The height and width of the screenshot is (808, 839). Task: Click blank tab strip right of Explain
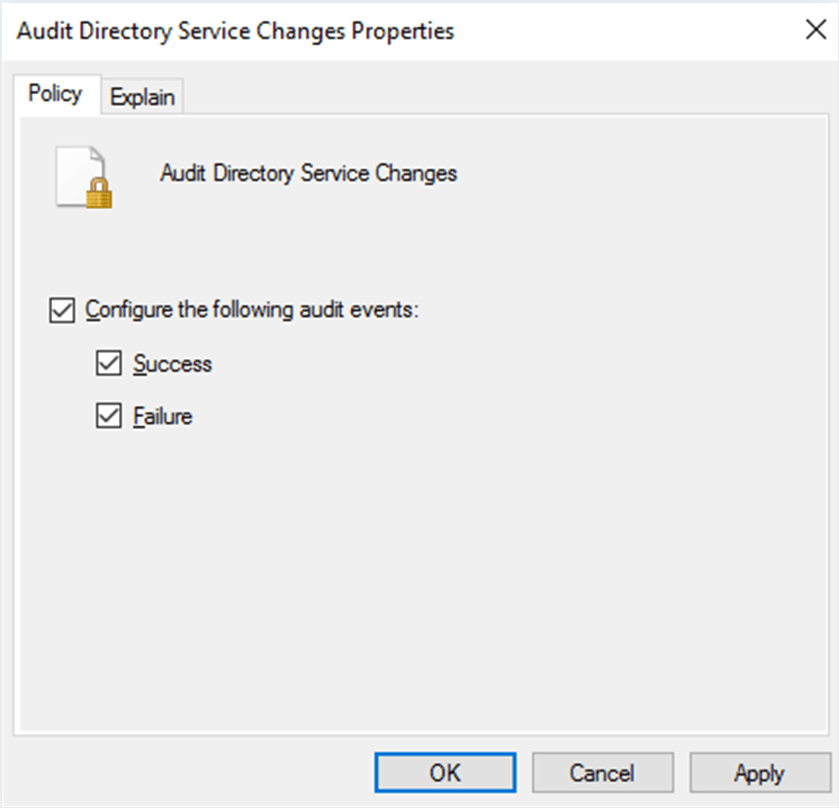click(500, 96)
